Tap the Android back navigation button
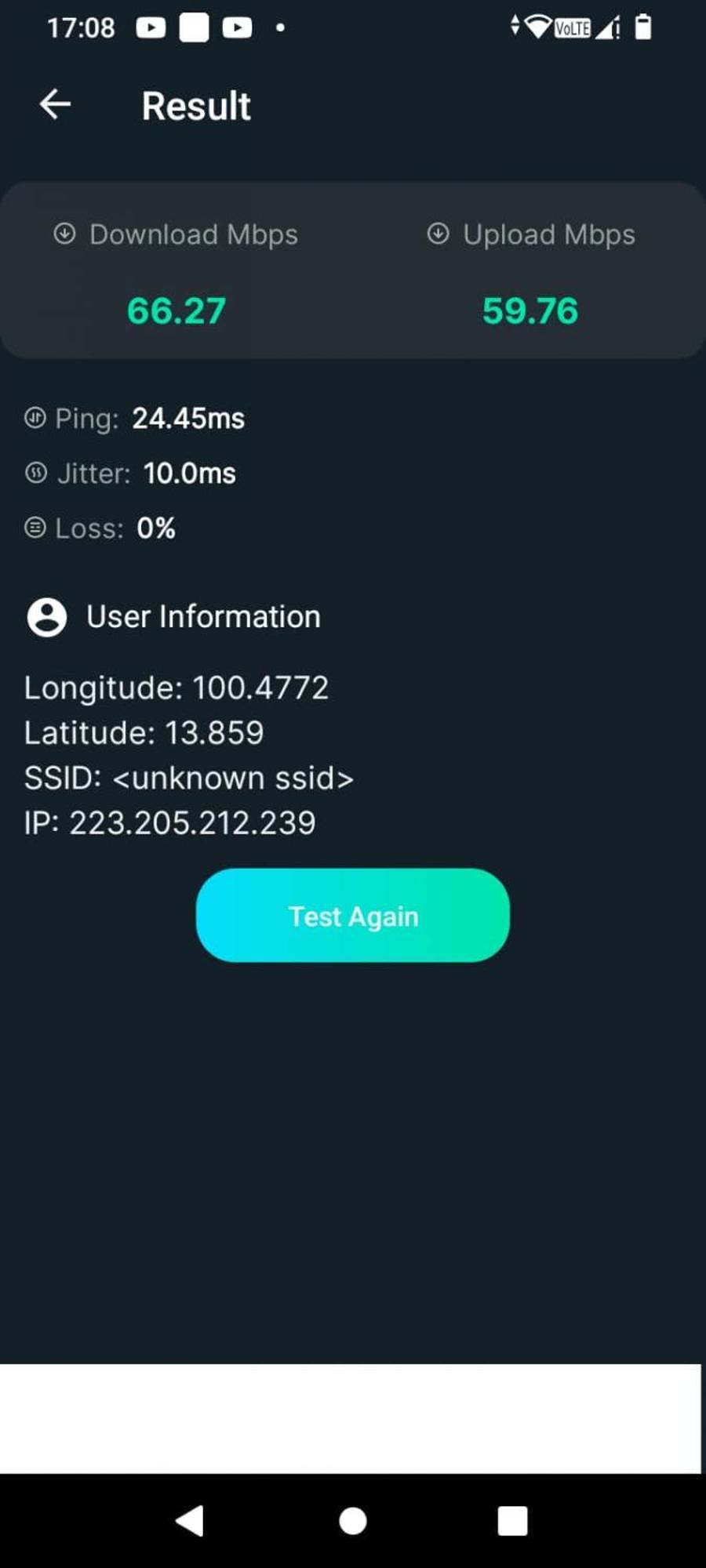The image size is (706, 1568). click(189, 1521)
